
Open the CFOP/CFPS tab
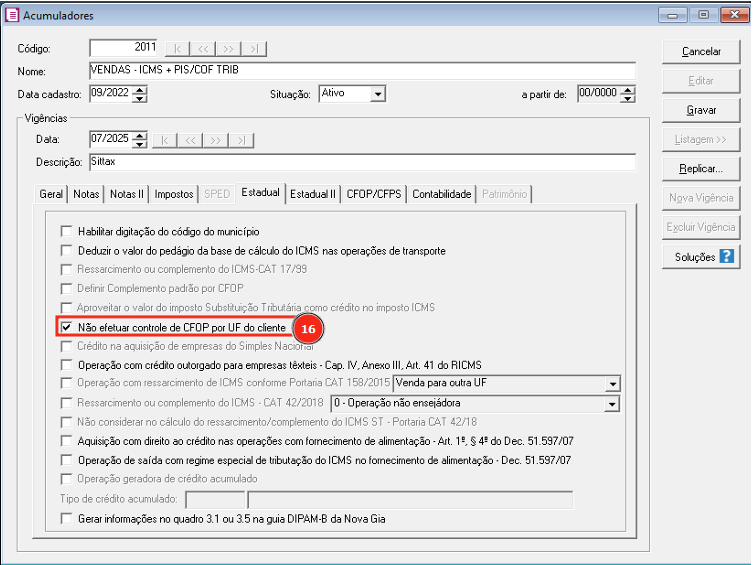pos(374,194)
